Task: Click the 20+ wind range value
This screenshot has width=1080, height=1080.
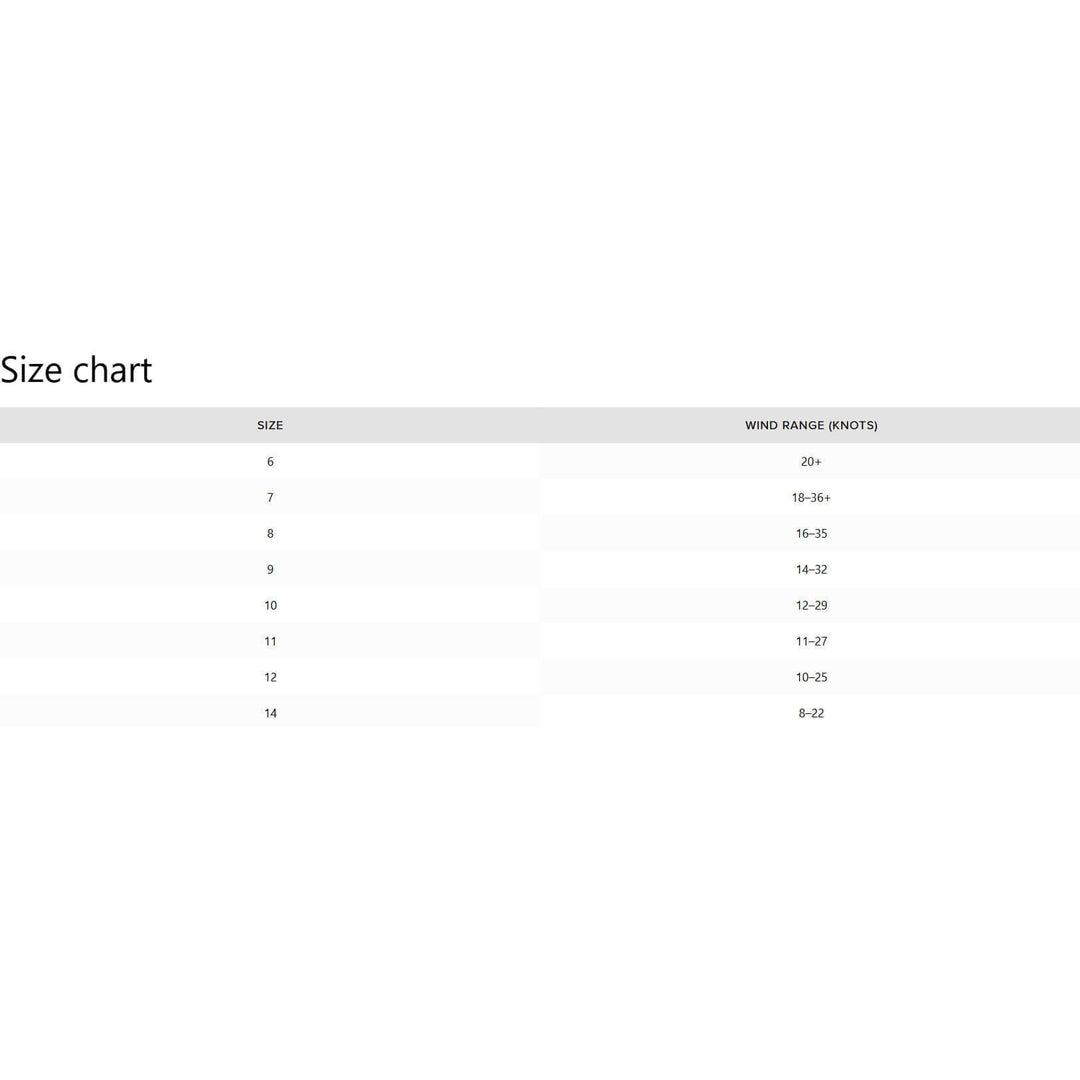Action: [811, 462]
